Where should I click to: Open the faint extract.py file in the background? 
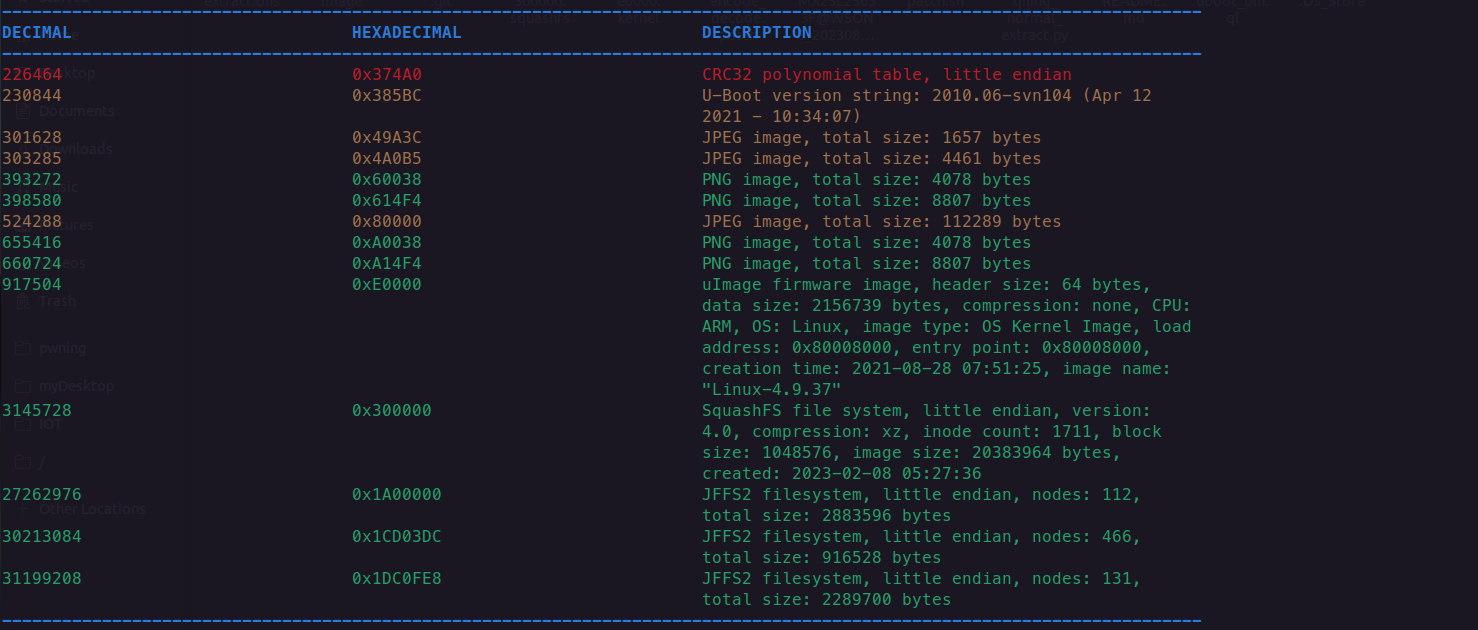pos(1034,35)
